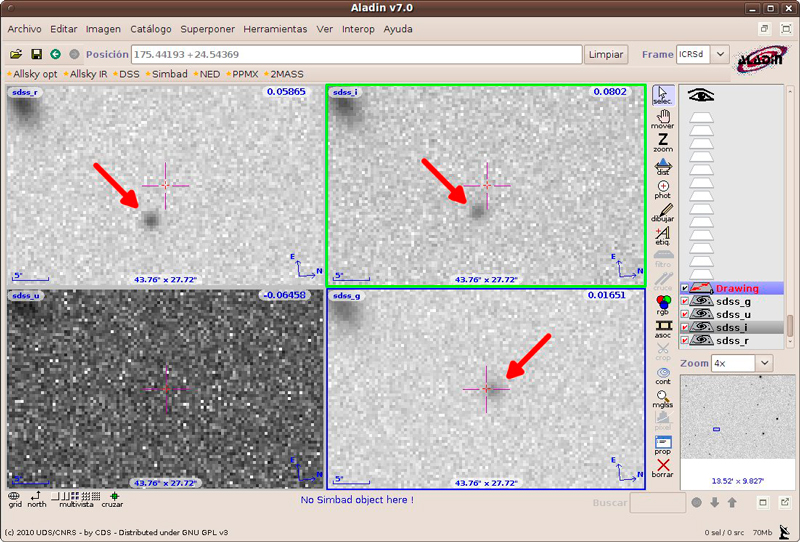The height and width of the screenshot is (542, 800).
Task: Select the four-panel multiview layout icon
Action: (x=76, y=496)
